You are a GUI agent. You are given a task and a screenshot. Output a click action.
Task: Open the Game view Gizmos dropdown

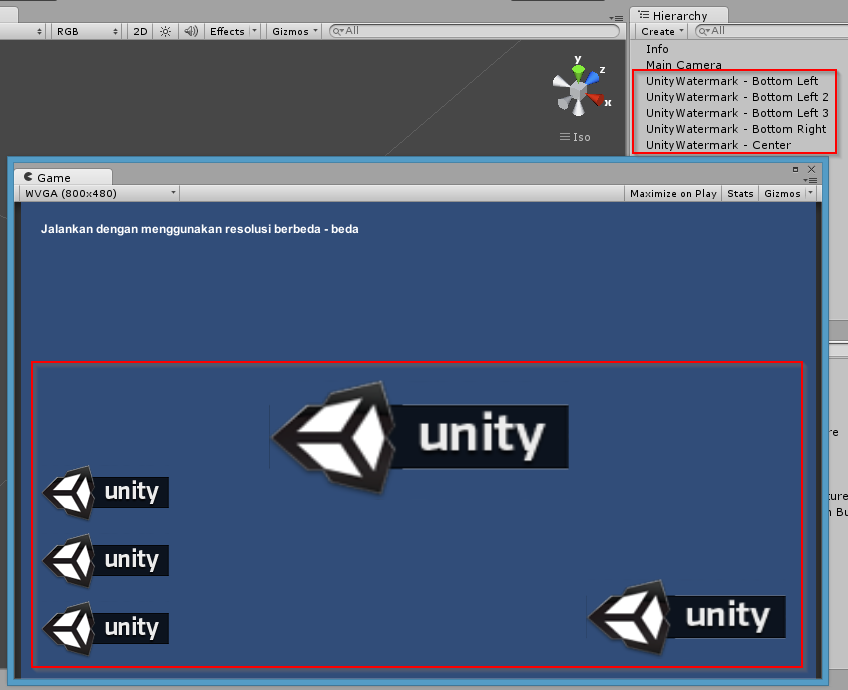(x=788, y=193)
